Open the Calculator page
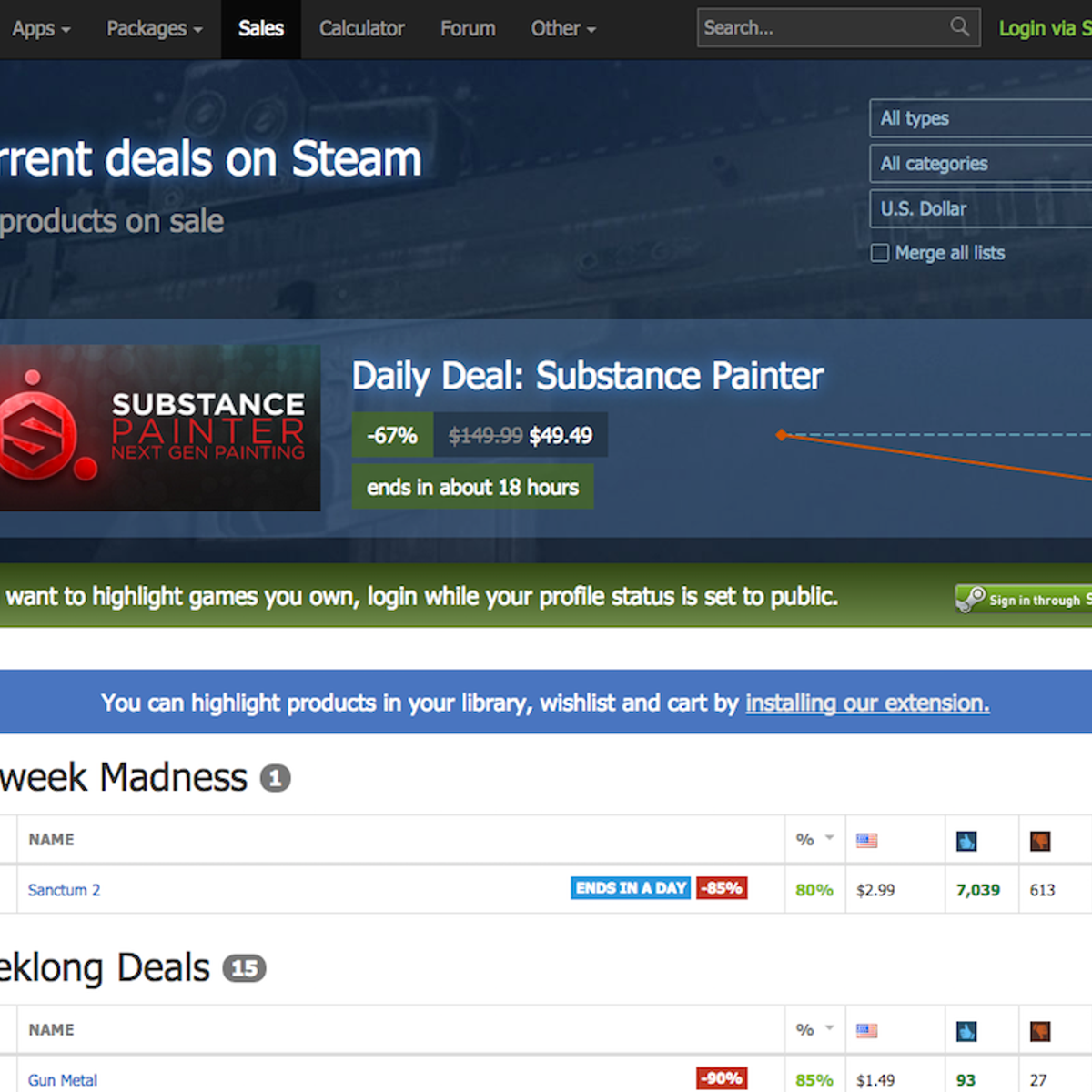The image size is (1092, 1092). coord(361,28)
